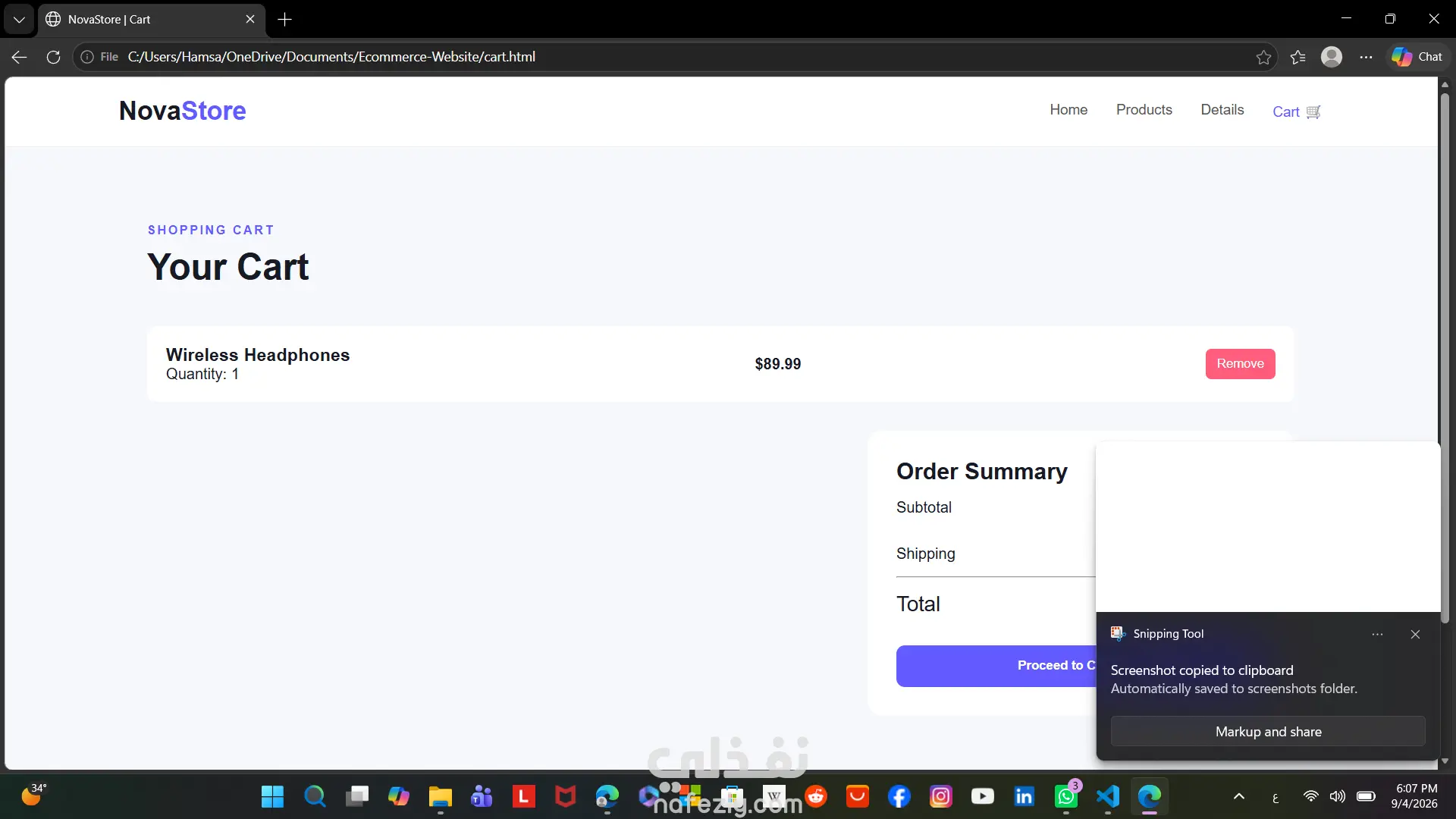Go to the Products nav link
Image resolution: width=1456 pixels, height=819 pixels.
(1144, 110)
